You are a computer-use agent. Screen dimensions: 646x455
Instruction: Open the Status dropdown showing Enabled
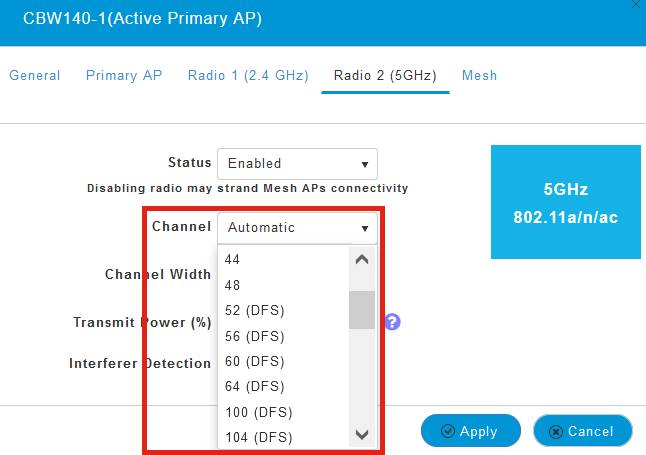[x=297, y=163]
